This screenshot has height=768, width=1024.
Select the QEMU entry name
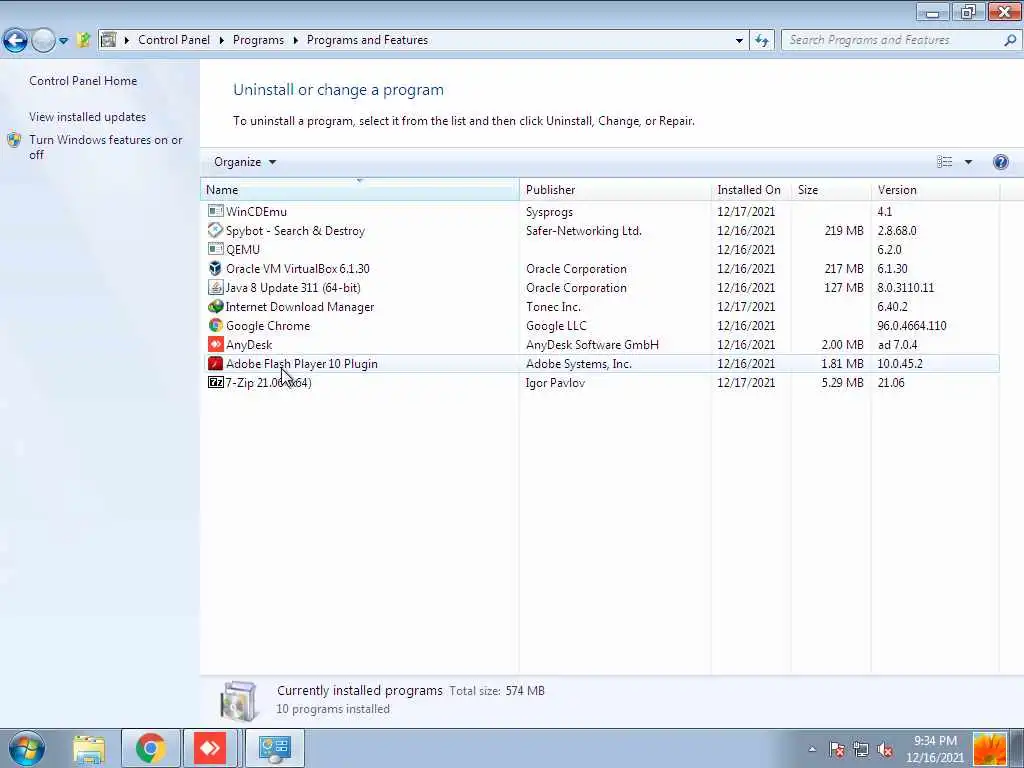coord(243,249)
